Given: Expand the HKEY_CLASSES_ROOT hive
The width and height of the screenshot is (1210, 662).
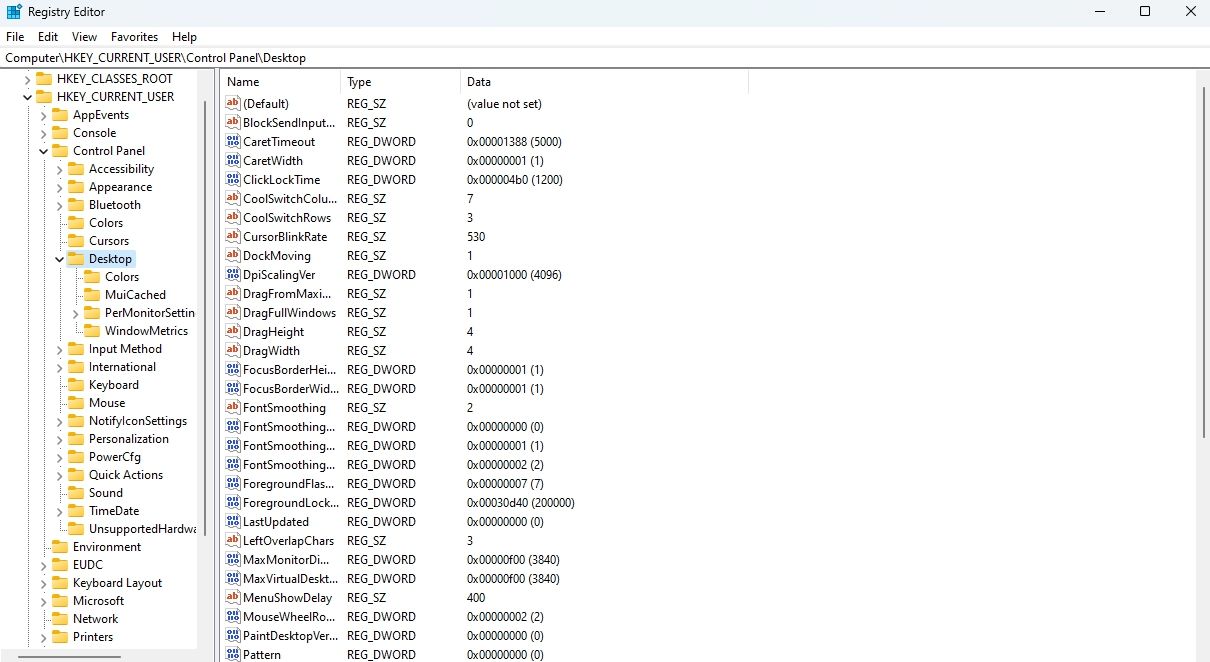Looking at the screenshot, I should click(28, 79).
